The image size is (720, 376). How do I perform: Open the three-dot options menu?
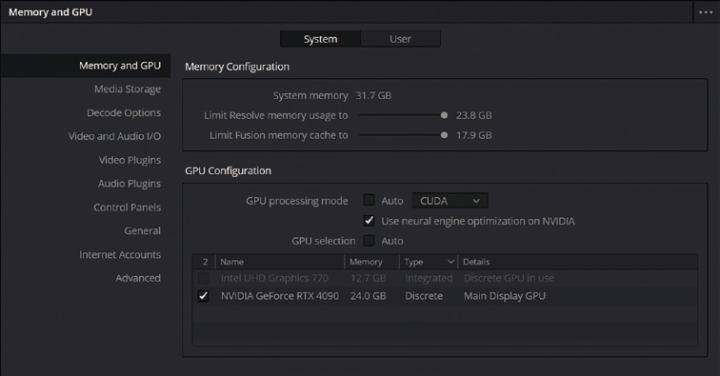706,12
